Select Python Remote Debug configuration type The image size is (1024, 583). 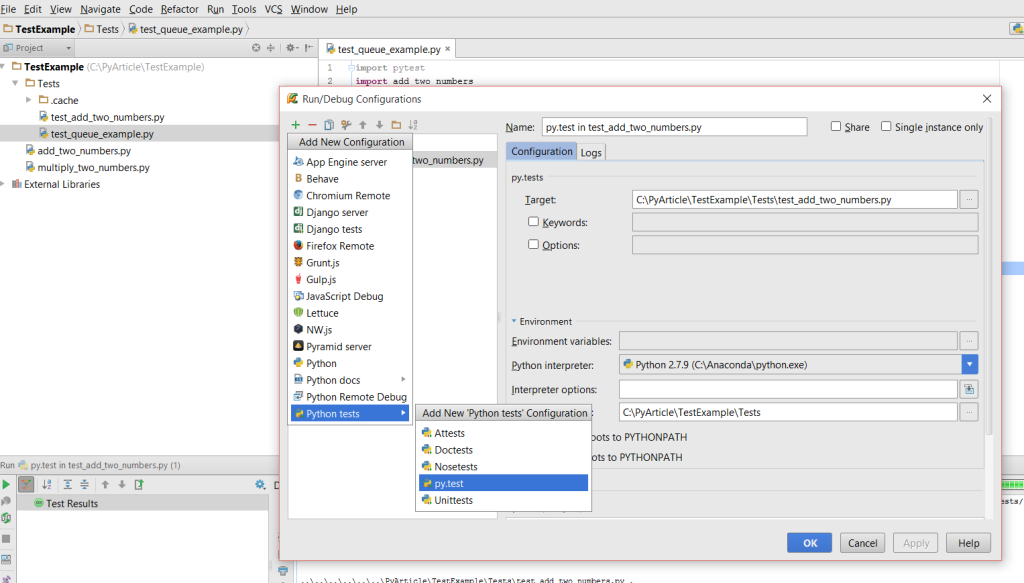point(350,397)
